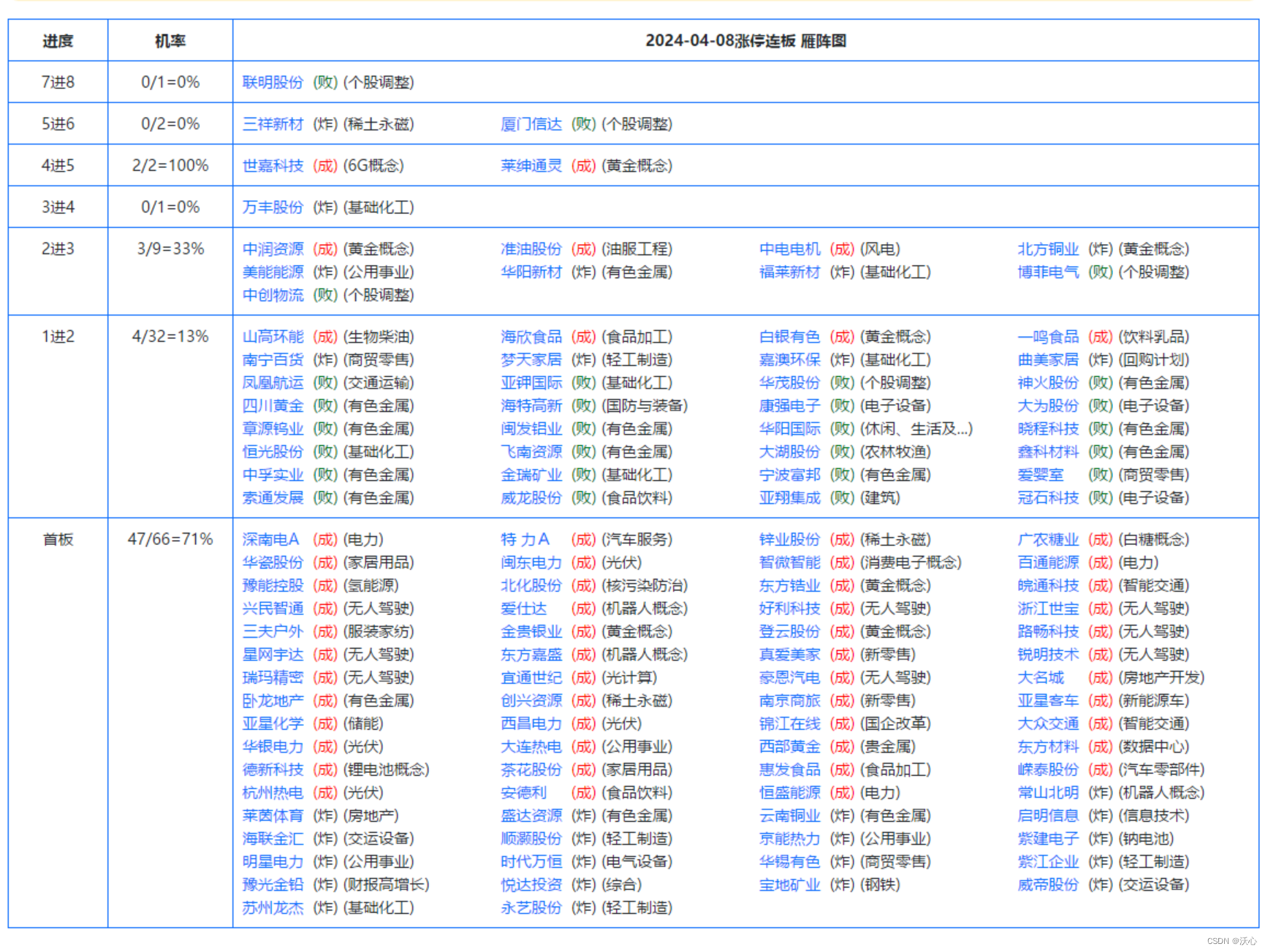Screen dimensions: 1268x952
Task: Click the 博菲电气 stock link
Action: coord(1048,272)
